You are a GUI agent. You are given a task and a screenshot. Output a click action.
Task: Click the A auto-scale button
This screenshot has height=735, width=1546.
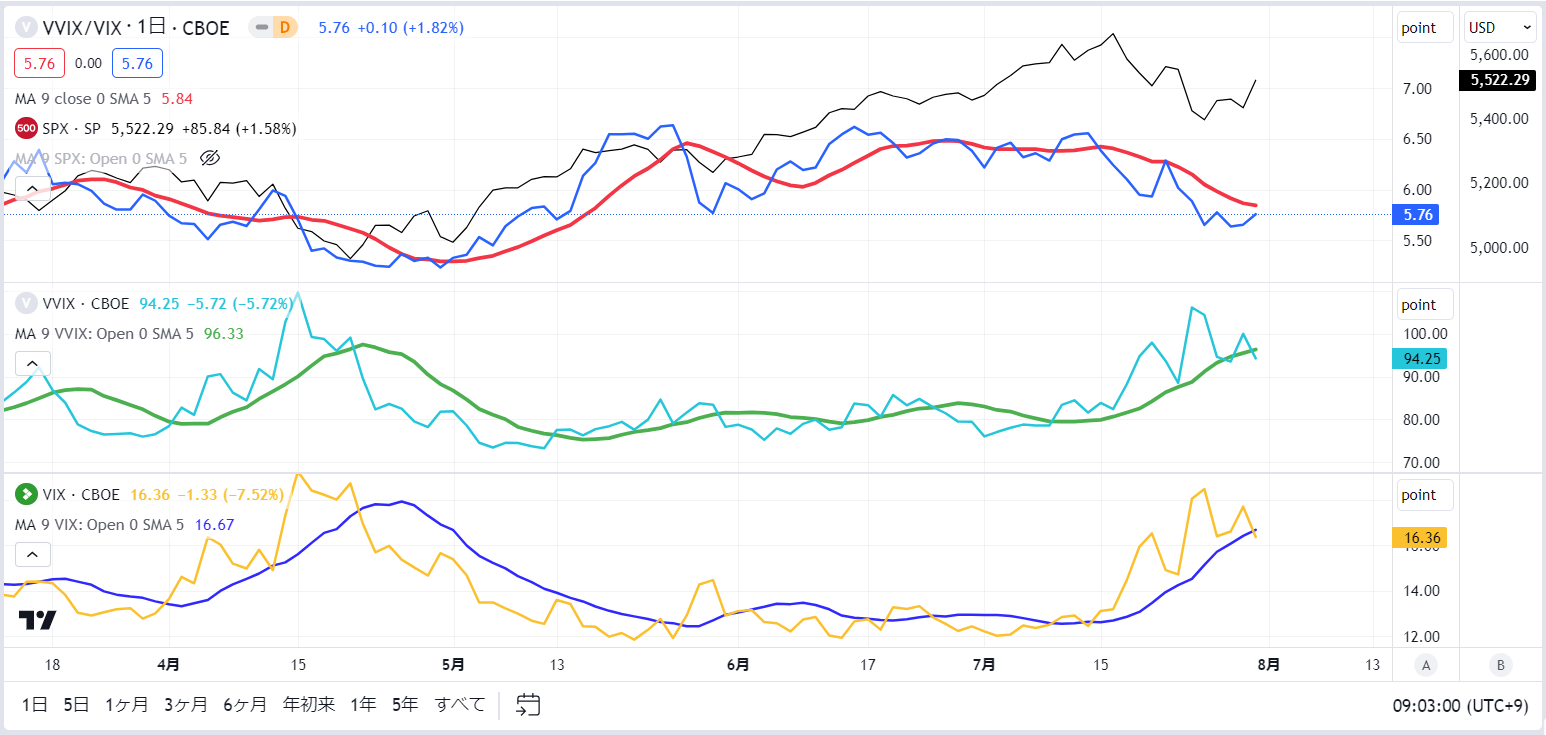point(1425,665)
